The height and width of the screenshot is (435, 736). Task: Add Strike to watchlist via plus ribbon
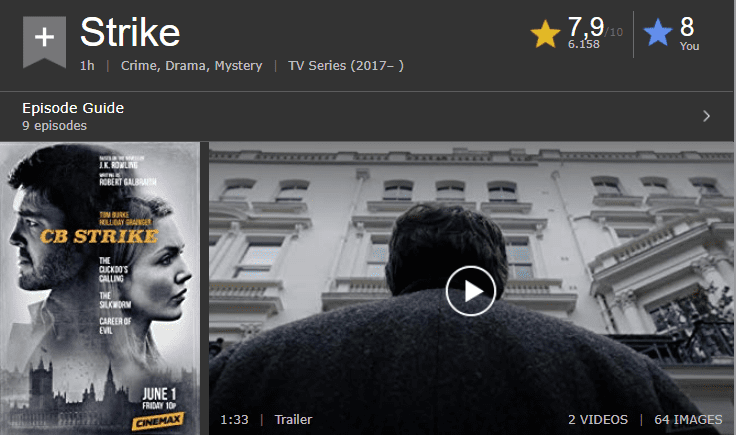point(44,41)
